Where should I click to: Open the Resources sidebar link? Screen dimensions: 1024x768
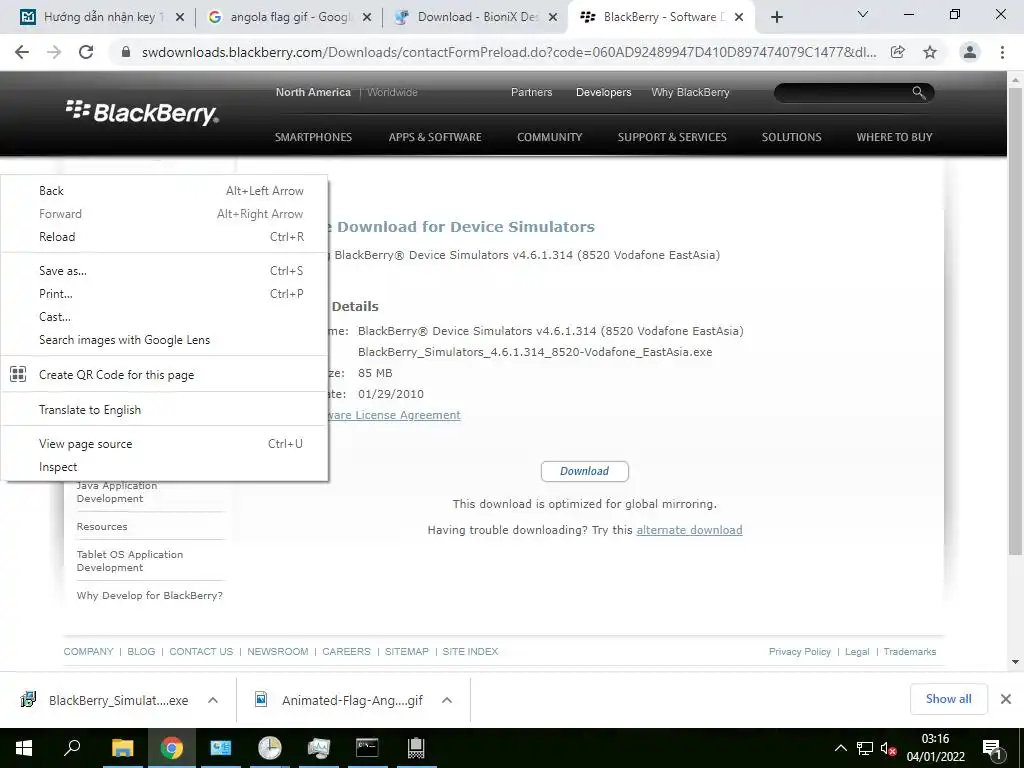coord(102,526)
